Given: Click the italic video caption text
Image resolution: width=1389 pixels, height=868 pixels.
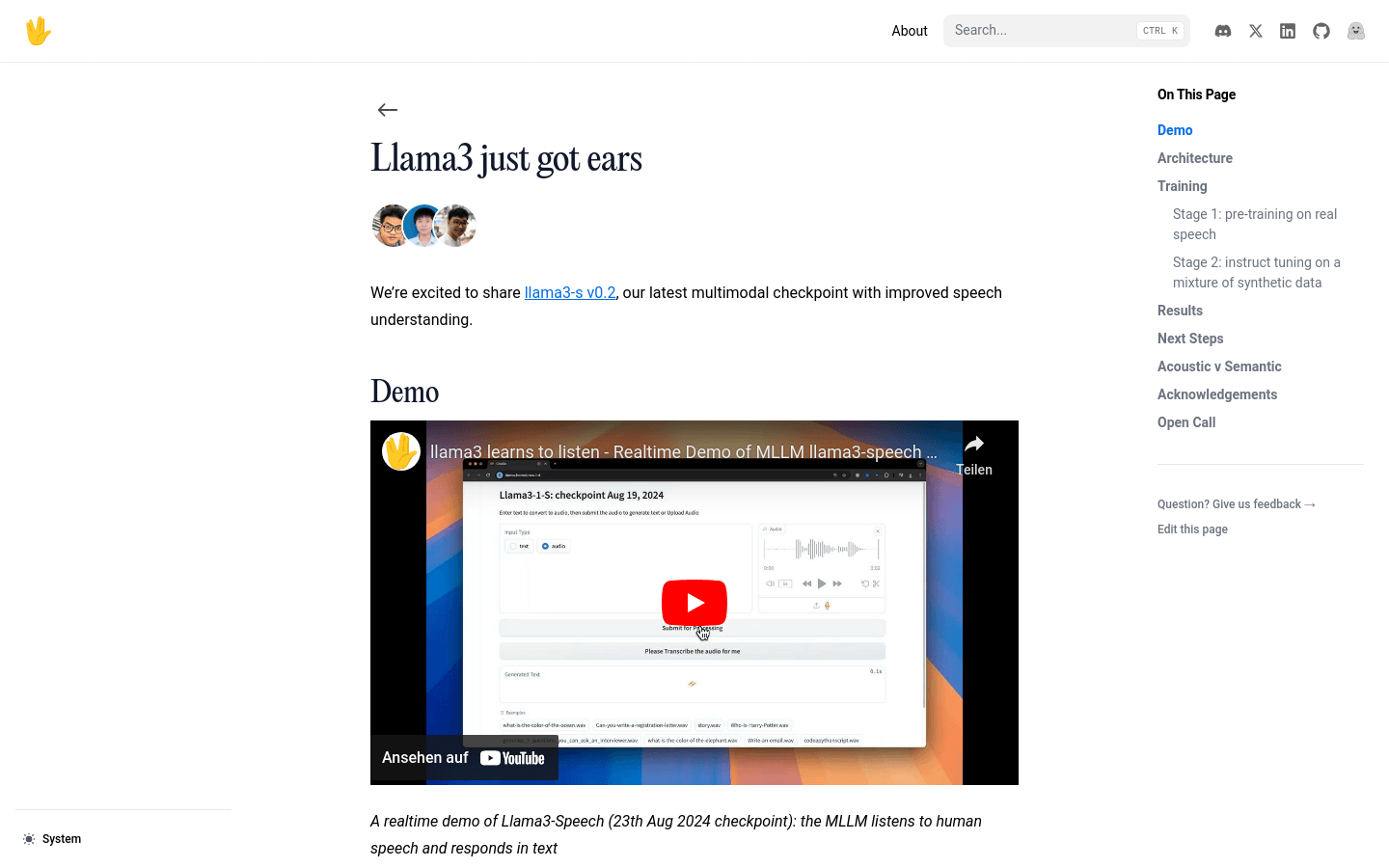Looking at the screenshot, I should (x=676, y=834).
